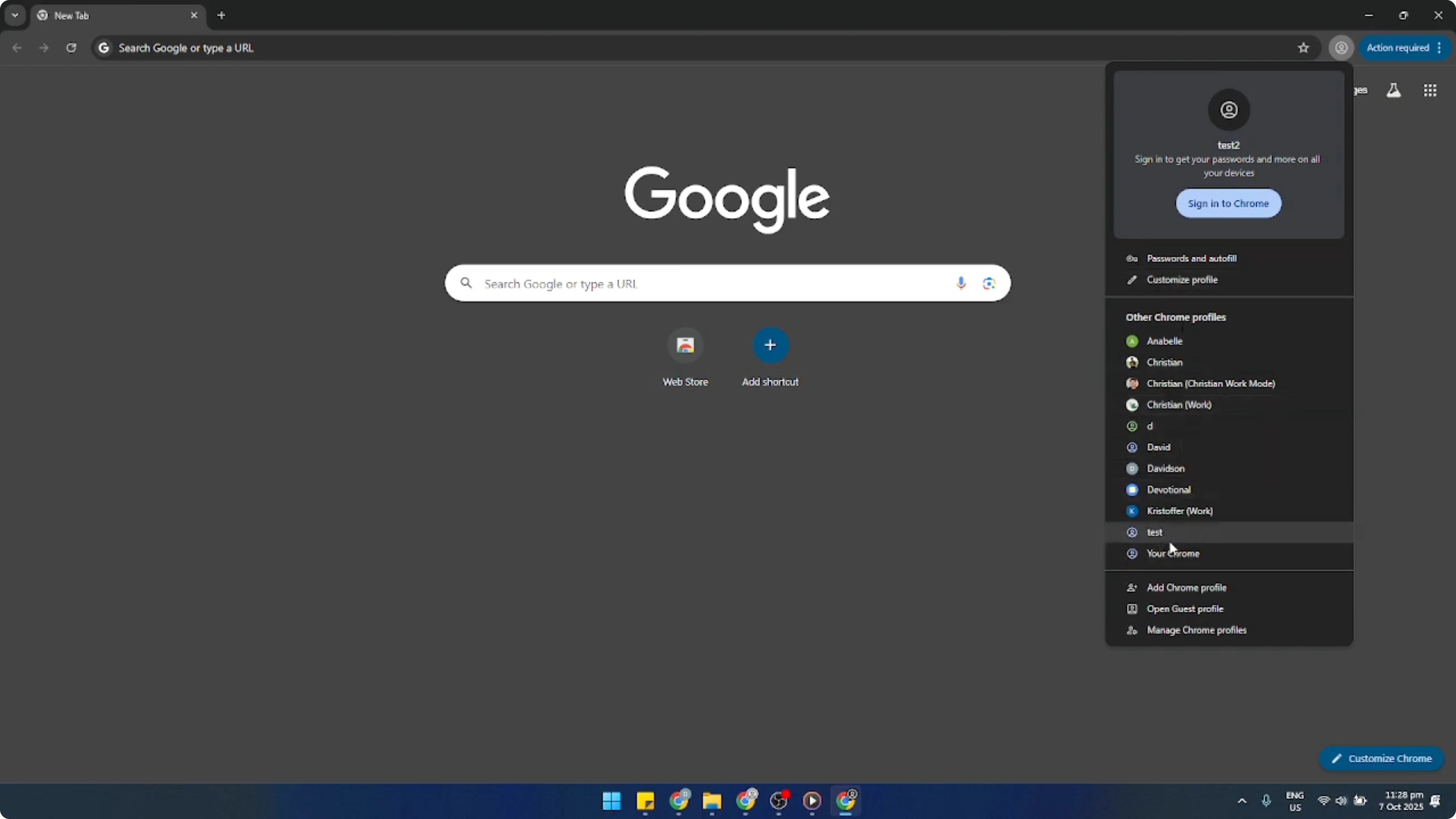
Task: Open the tab search dropdown arrow
Action: (15, 15)
